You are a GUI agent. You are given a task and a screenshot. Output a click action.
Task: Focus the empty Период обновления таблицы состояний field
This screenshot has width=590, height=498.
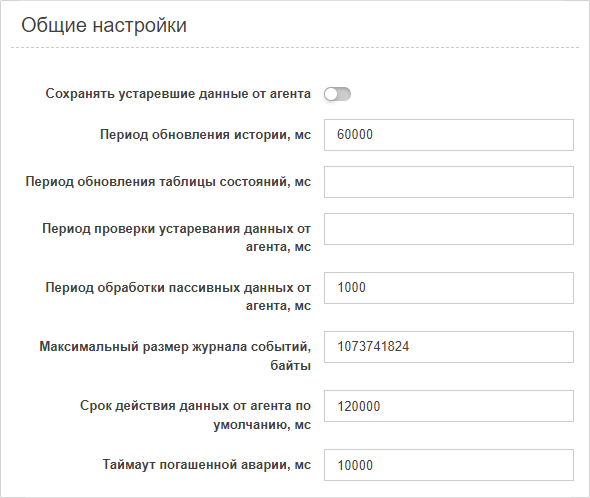[x=449, y=182]
